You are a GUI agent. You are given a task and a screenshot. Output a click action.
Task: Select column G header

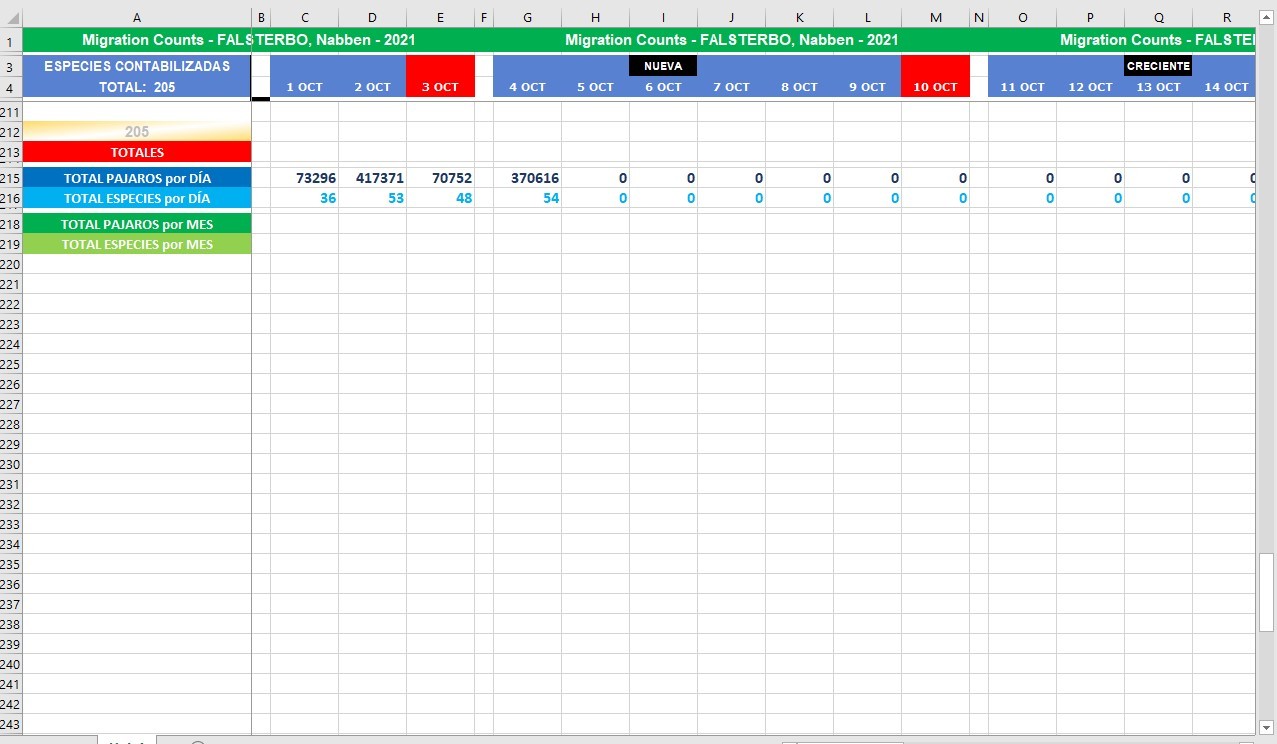point(527,17)
